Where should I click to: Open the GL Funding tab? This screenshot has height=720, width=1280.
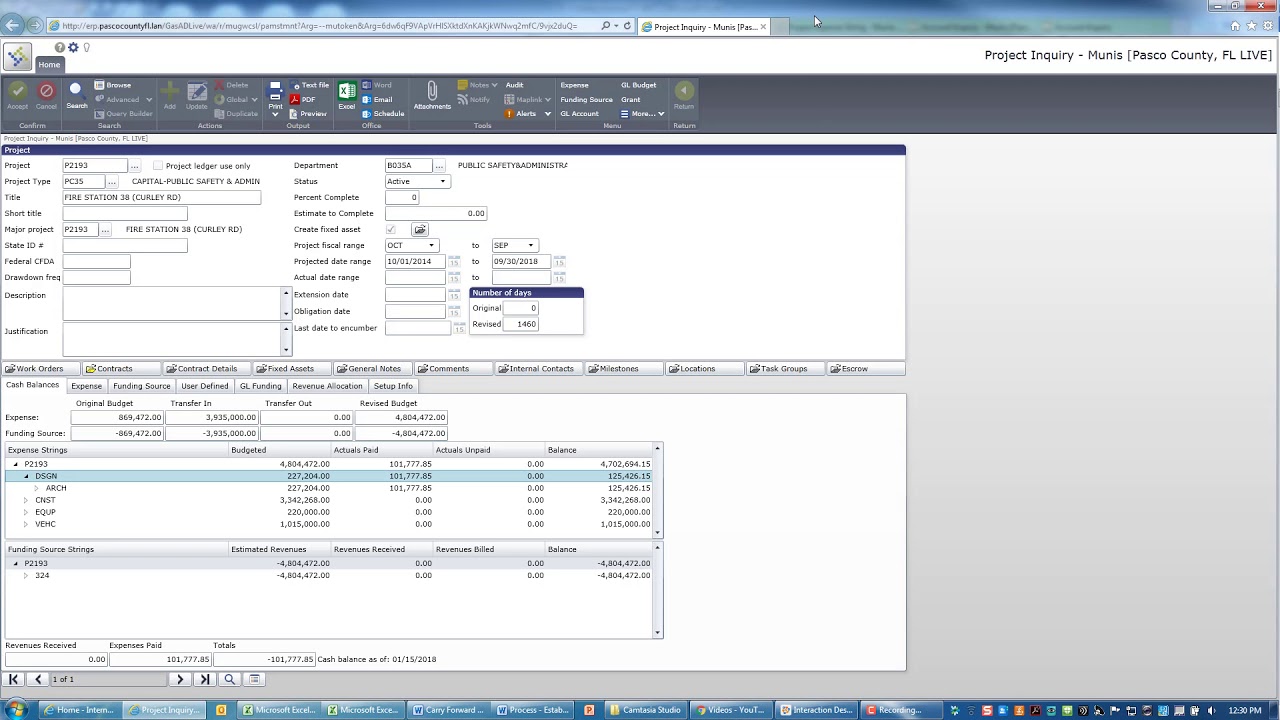pos(260,386)
